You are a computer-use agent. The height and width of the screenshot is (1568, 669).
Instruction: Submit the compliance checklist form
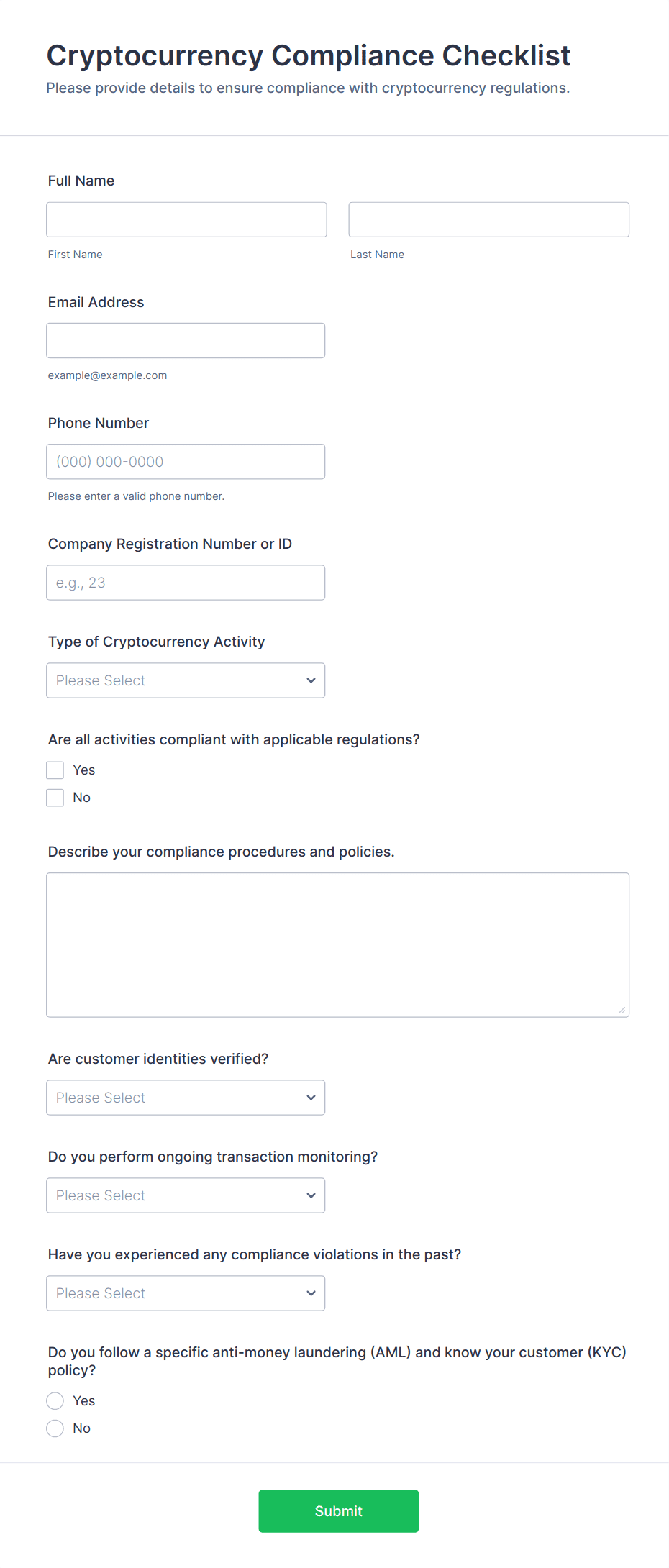(x=338, y=1511)
